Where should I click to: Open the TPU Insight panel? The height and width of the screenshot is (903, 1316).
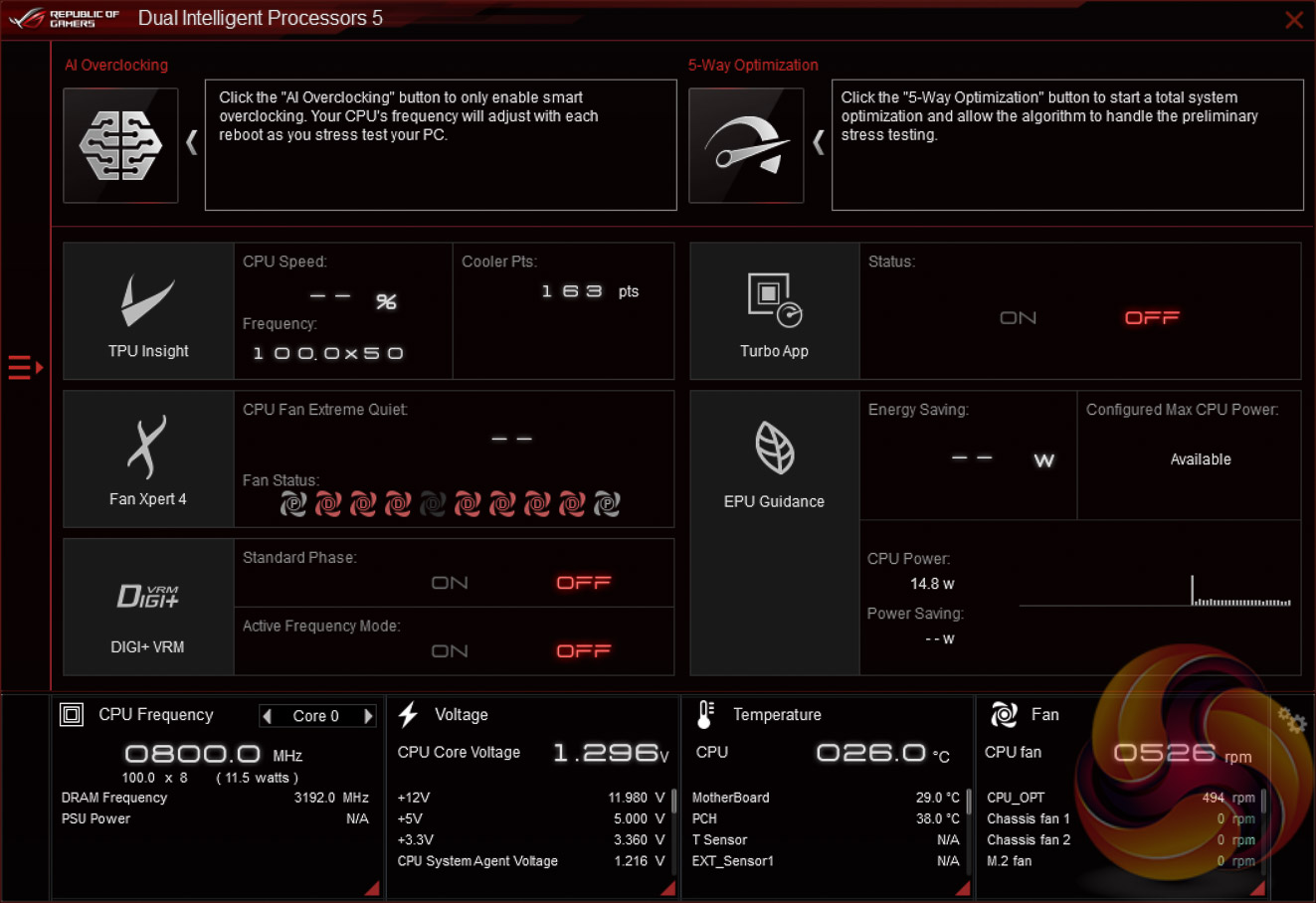pos(148,311)
